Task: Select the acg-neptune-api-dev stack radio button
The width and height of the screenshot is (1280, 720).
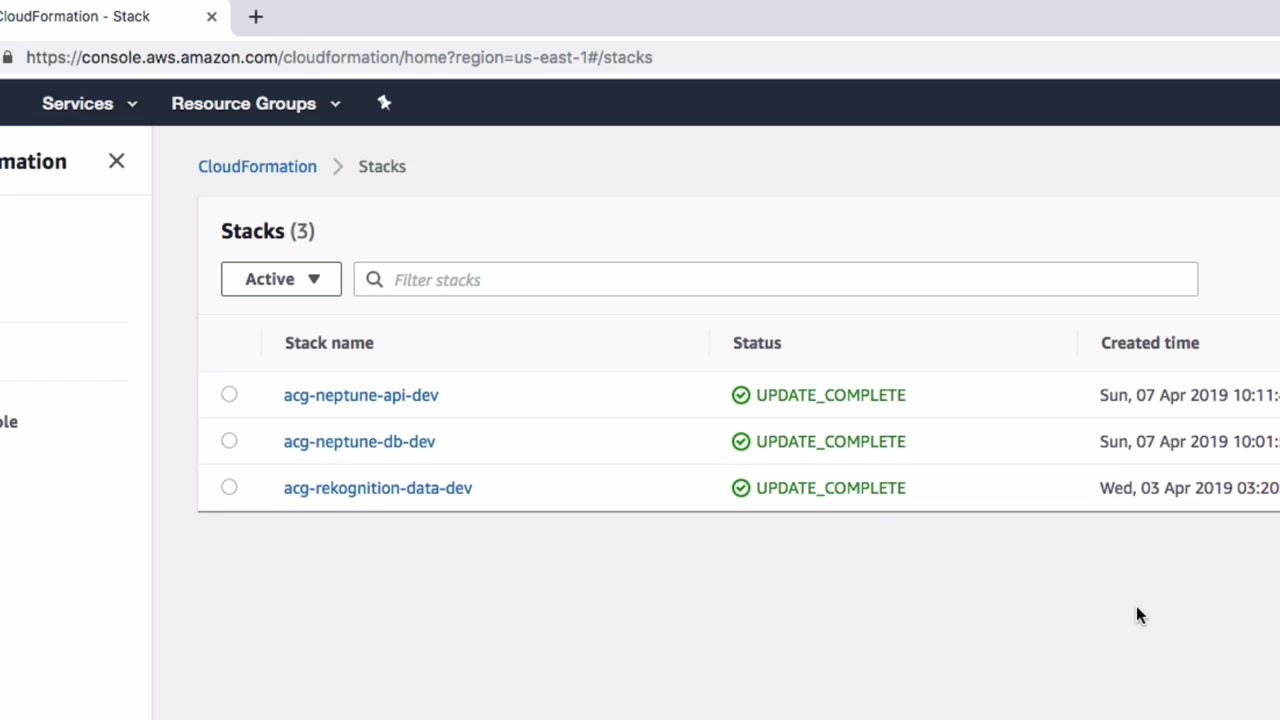Action: click(229, 394)
